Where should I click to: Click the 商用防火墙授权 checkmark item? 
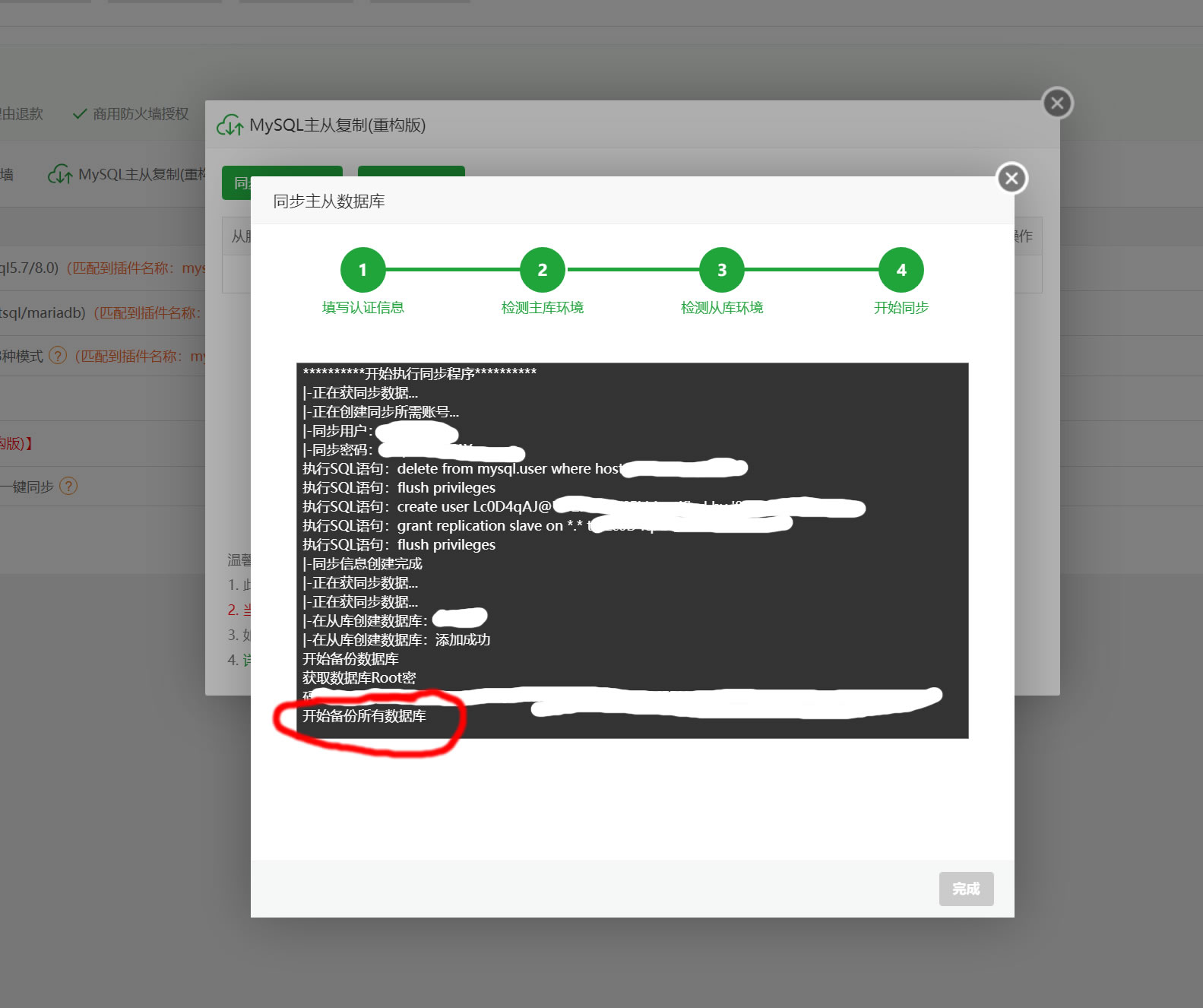point(131,114)
